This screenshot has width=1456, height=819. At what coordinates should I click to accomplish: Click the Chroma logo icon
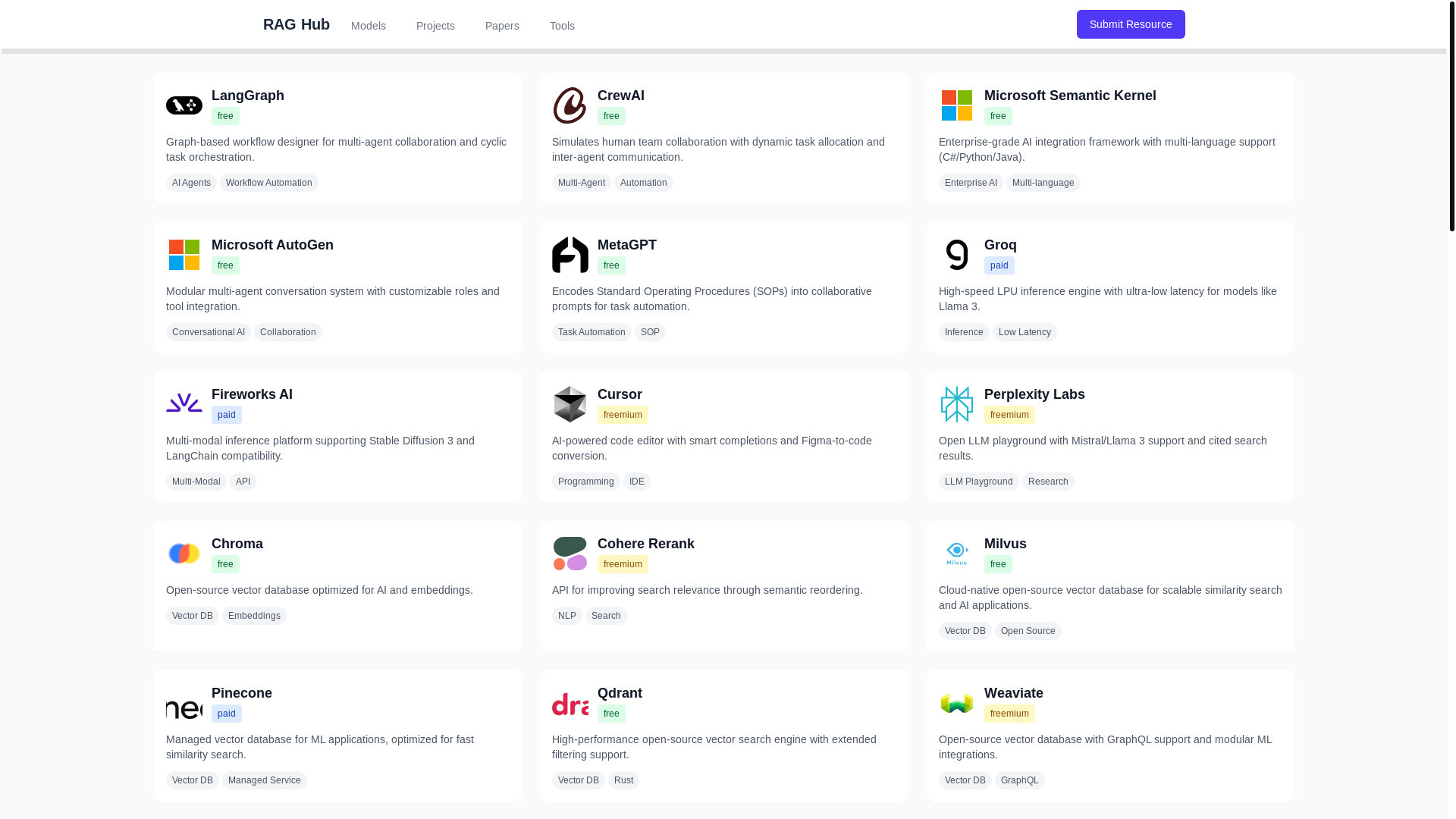pyautogui.click(x=184, y=554)
